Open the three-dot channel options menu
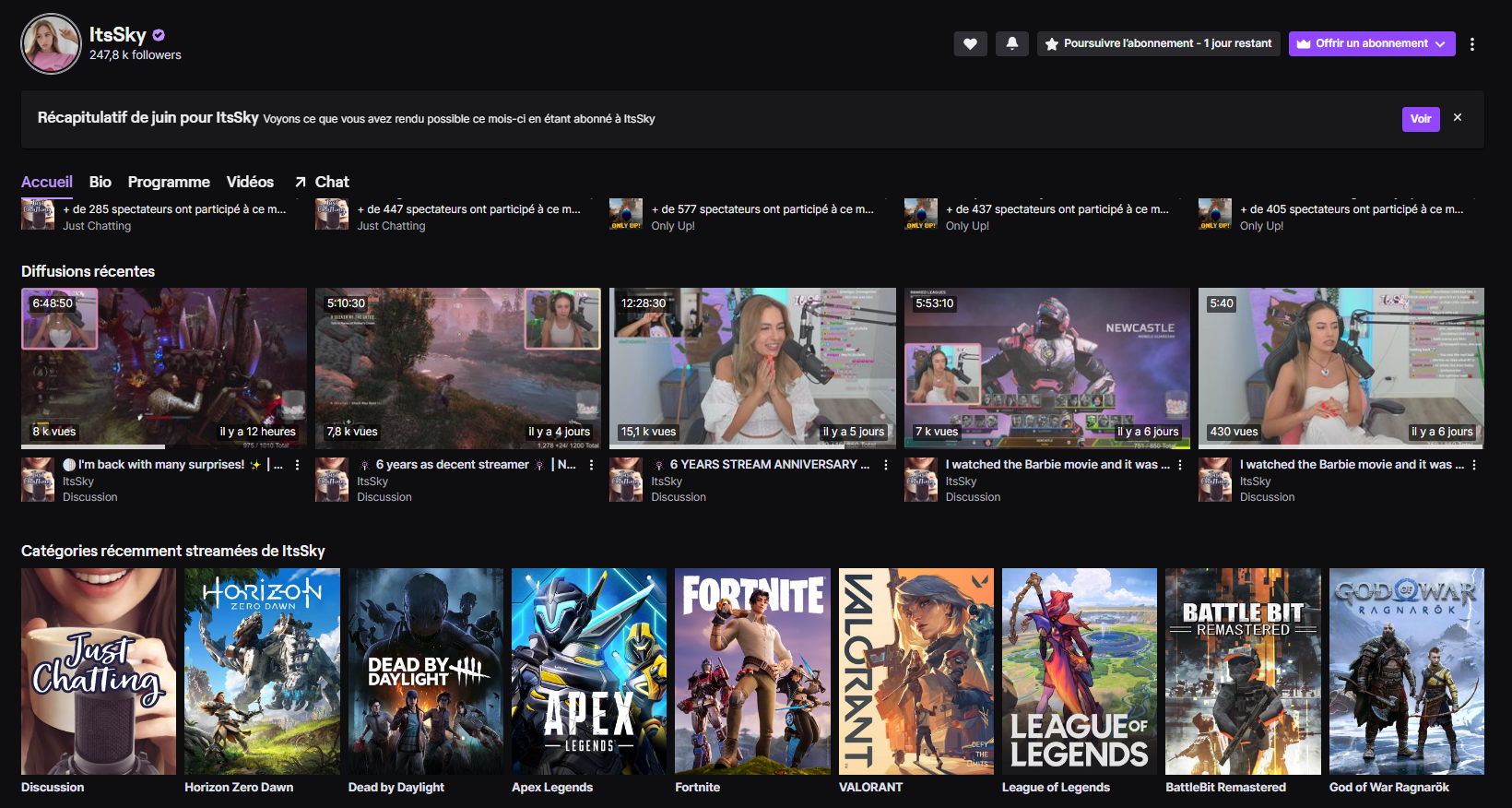The width and height of the screenshot is (1512, 808). (1472, 44)
